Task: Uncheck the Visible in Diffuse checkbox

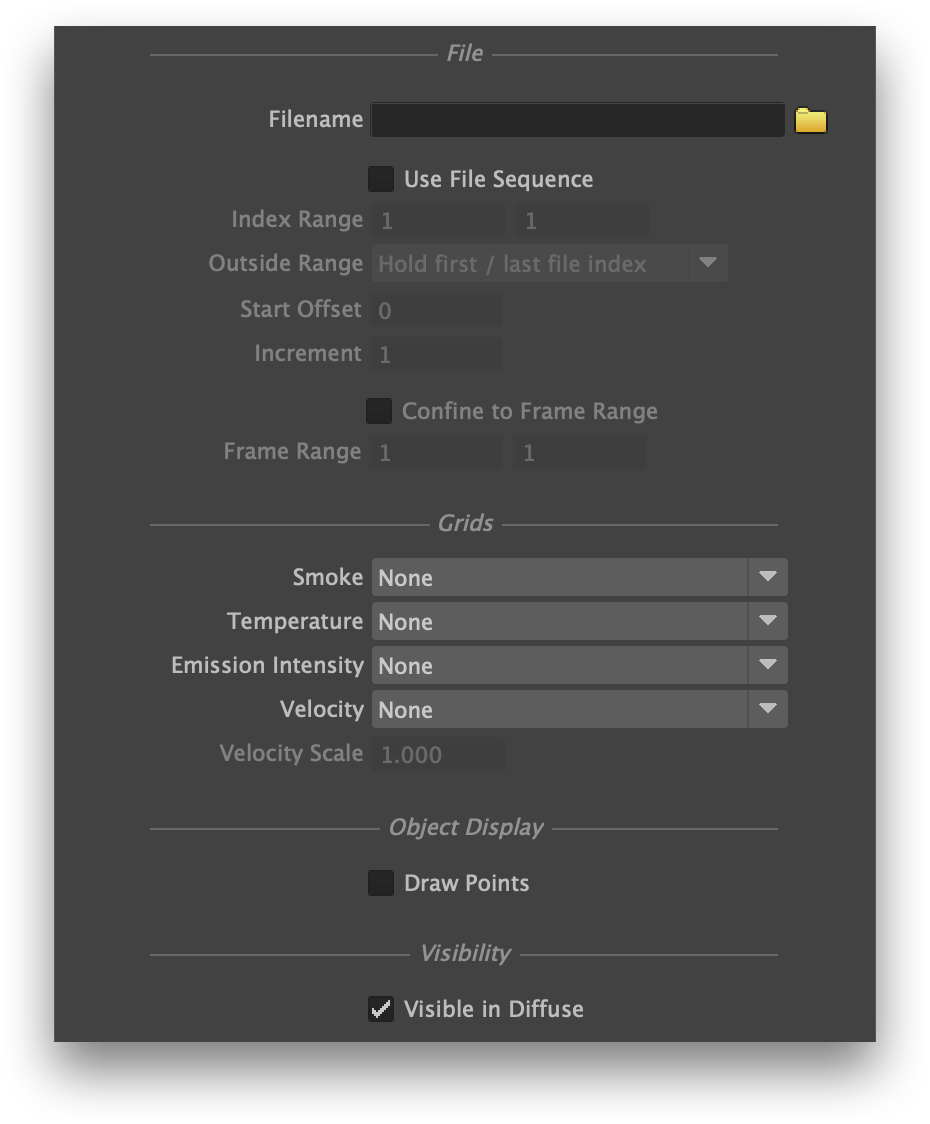Action: click(x=381, y=1009)
